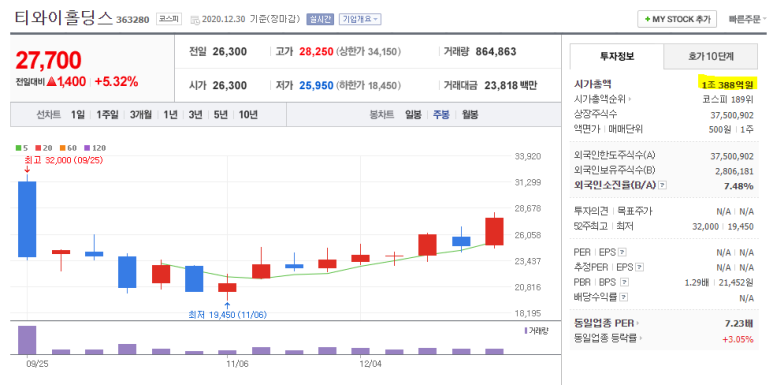Click the 투자의견 | 목표주가 label
Screen dimensions: 773x385
point(613,211)
